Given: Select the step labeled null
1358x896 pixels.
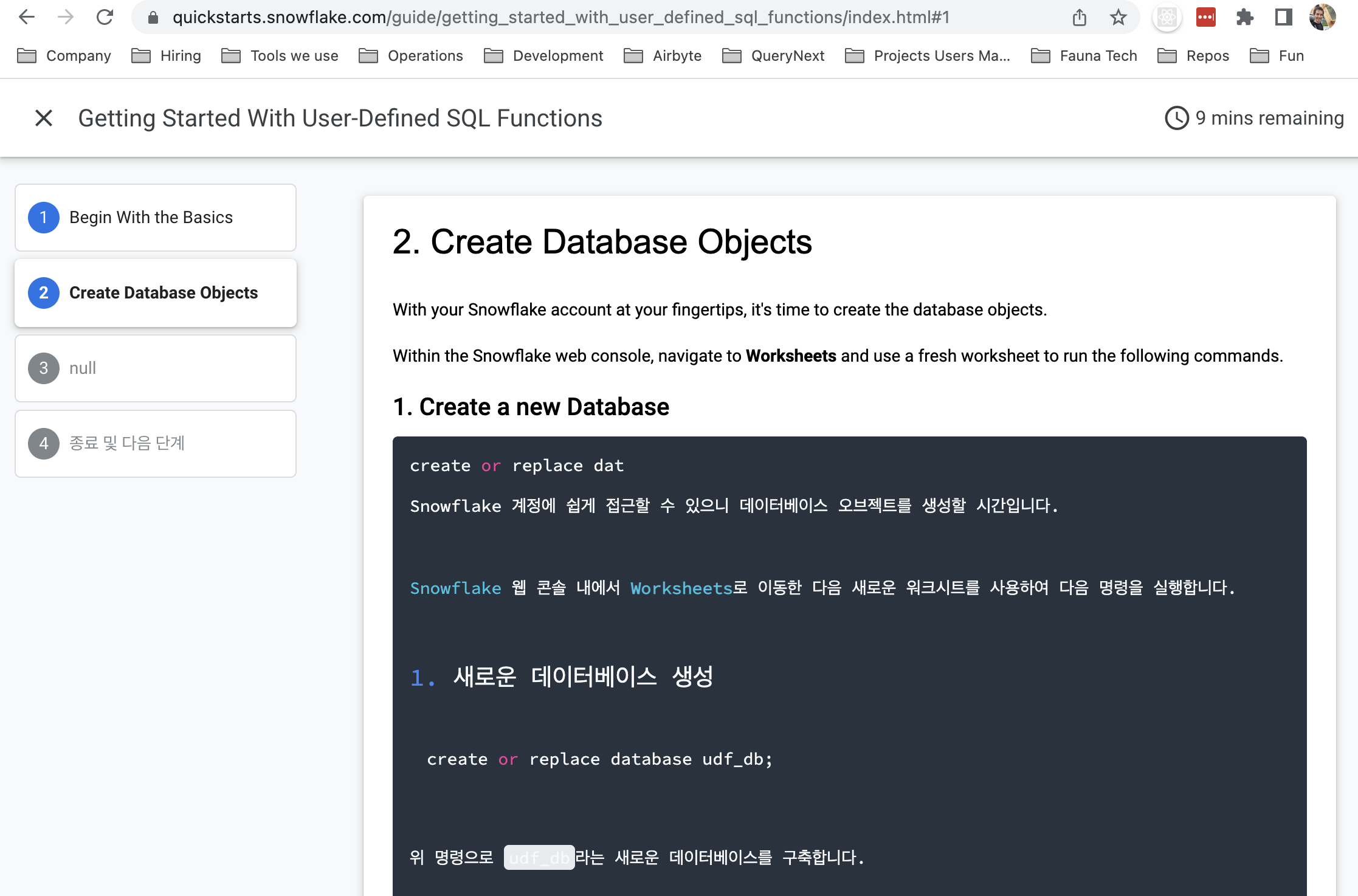Looking at the screenshot, I should pyautogui.click(x=155, y=368).
